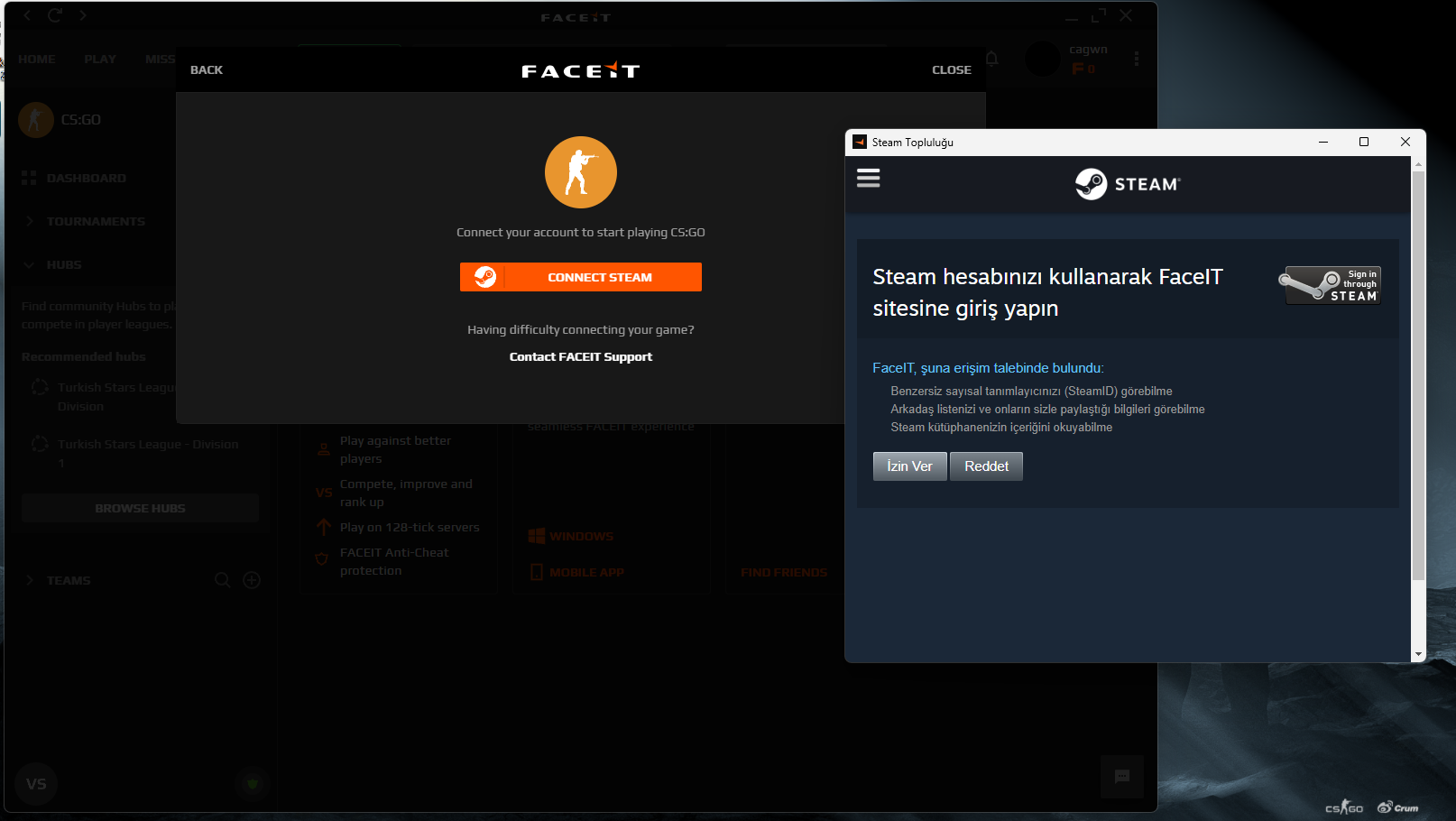Switch to the HOME tab

pyautogui.click(x=37, y=60)
